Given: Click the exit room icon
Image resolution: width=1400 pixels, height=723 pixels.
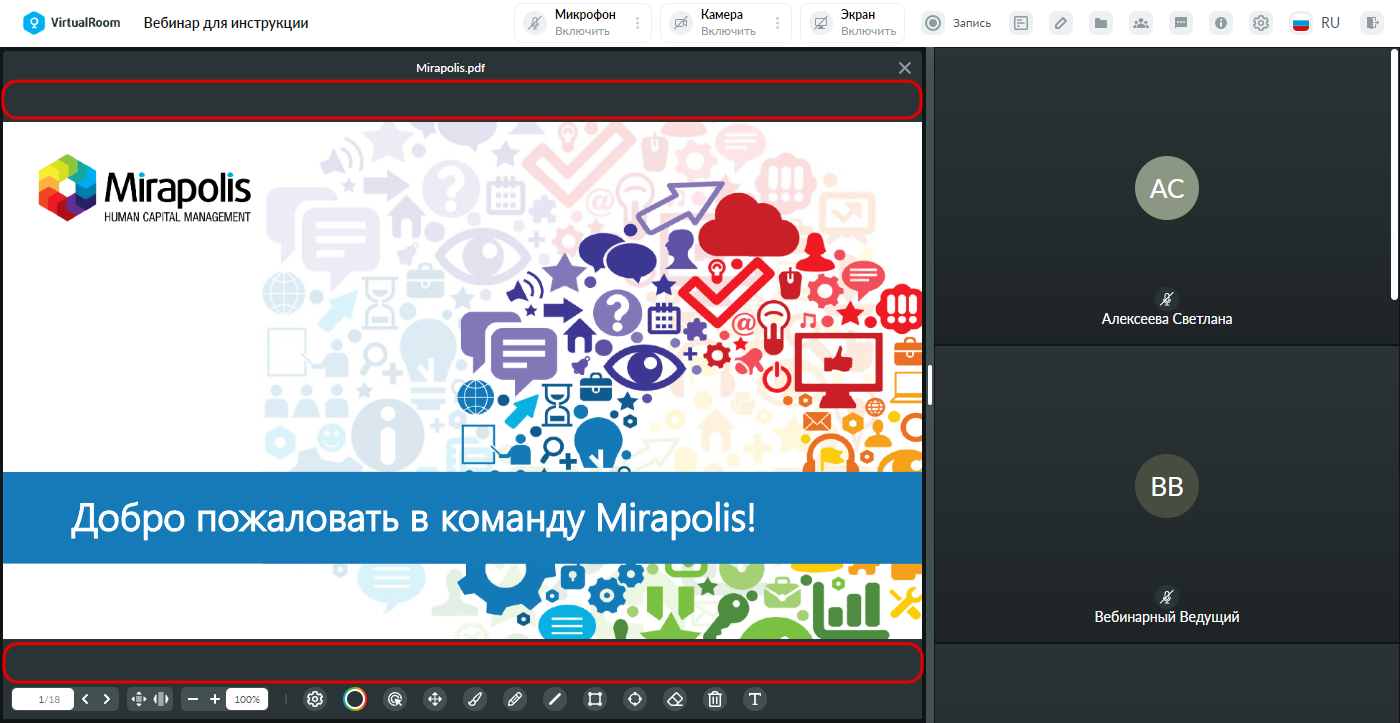Looking at the screenshot, I should coord(1371,23).
